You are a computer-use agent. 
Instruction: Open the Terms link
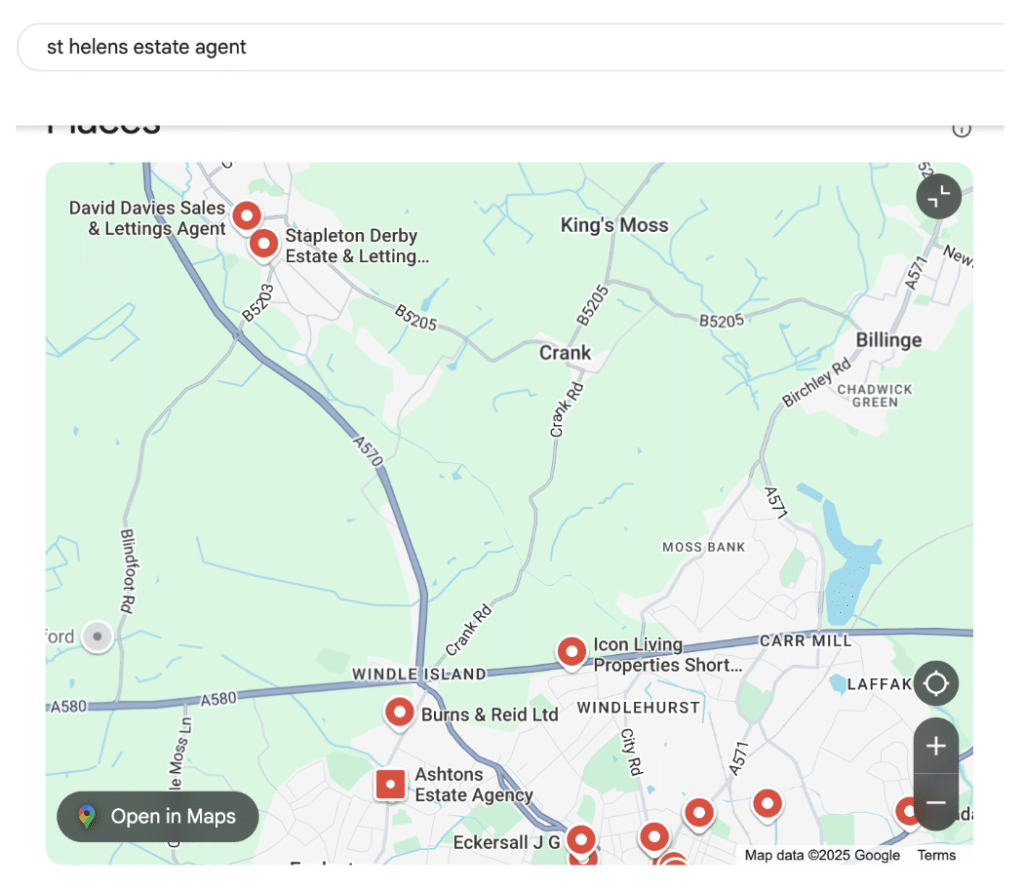coord(936,855)
